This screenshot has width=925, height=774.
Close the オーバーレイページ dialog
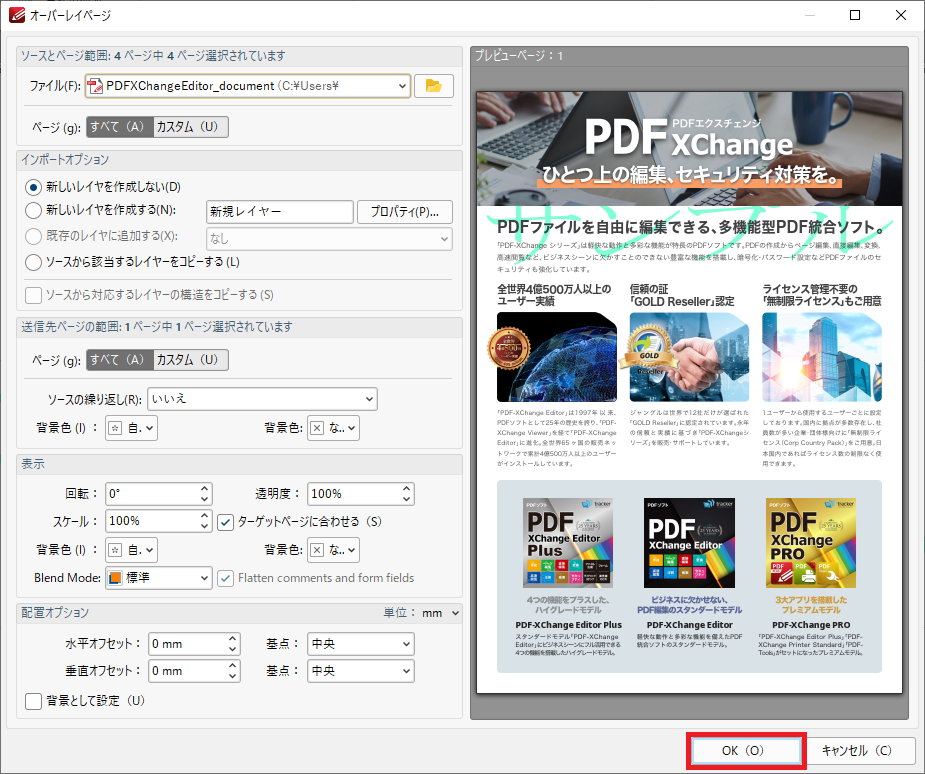tap(901, 15)
